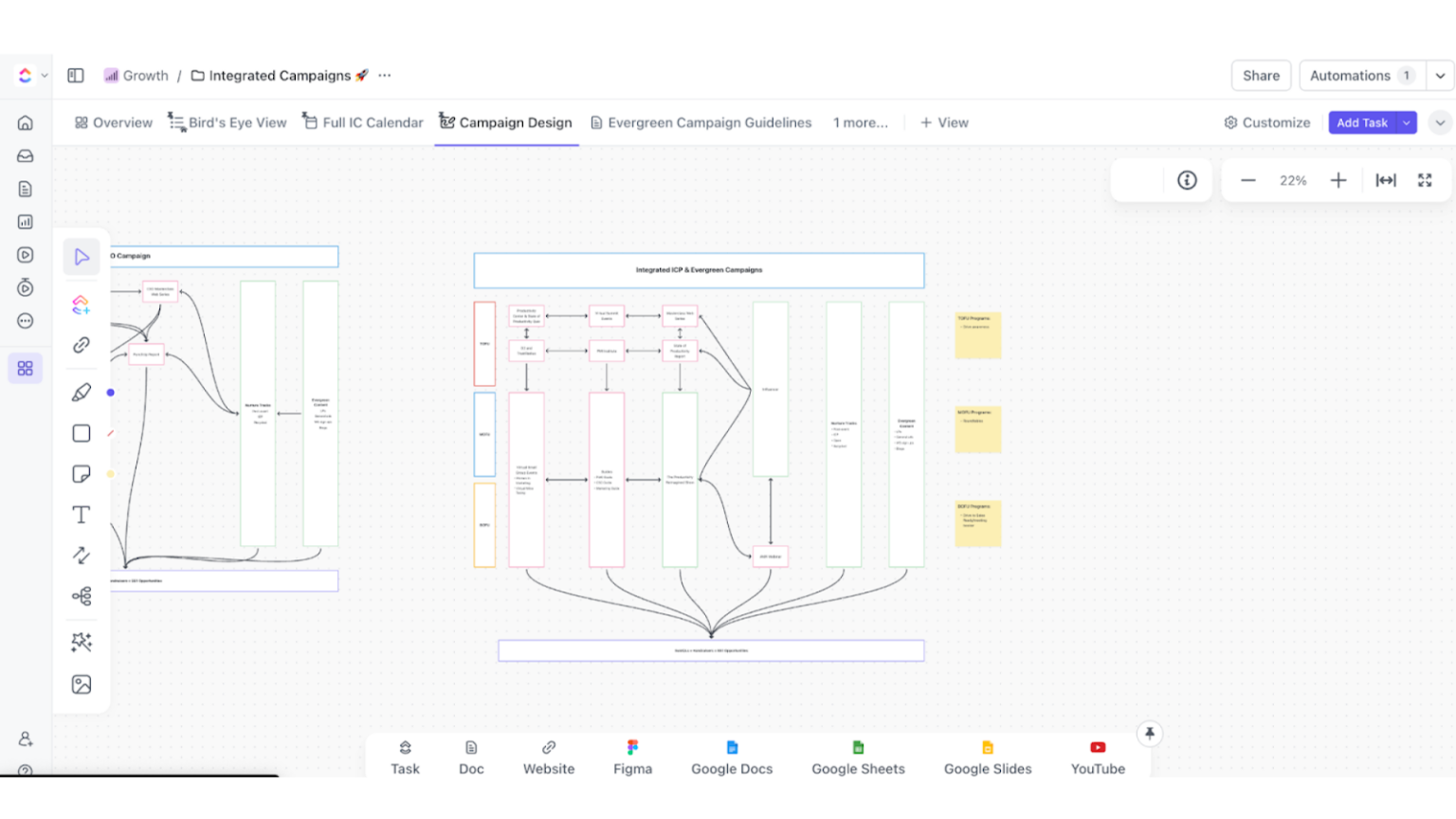Click the Share button
This screenshot has width=1456, height=819.
click(1261, 75)
